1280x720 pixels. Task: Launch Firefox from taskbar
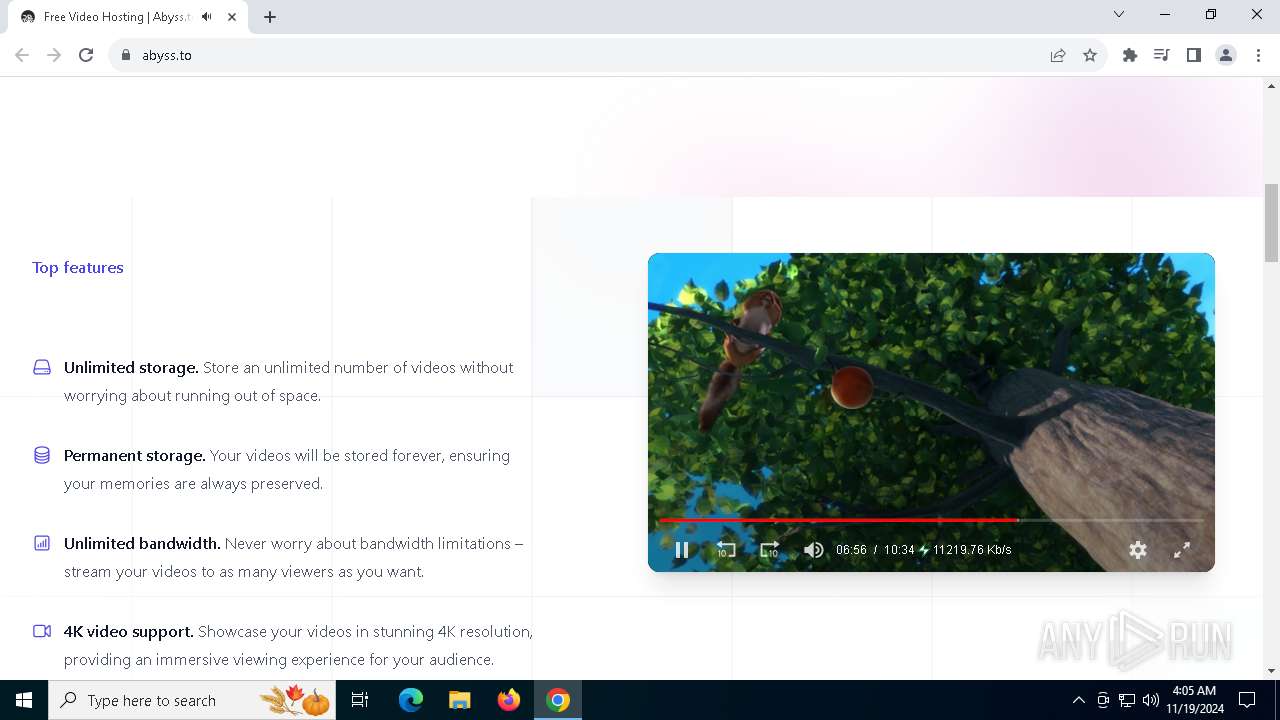tap(509, 700)
